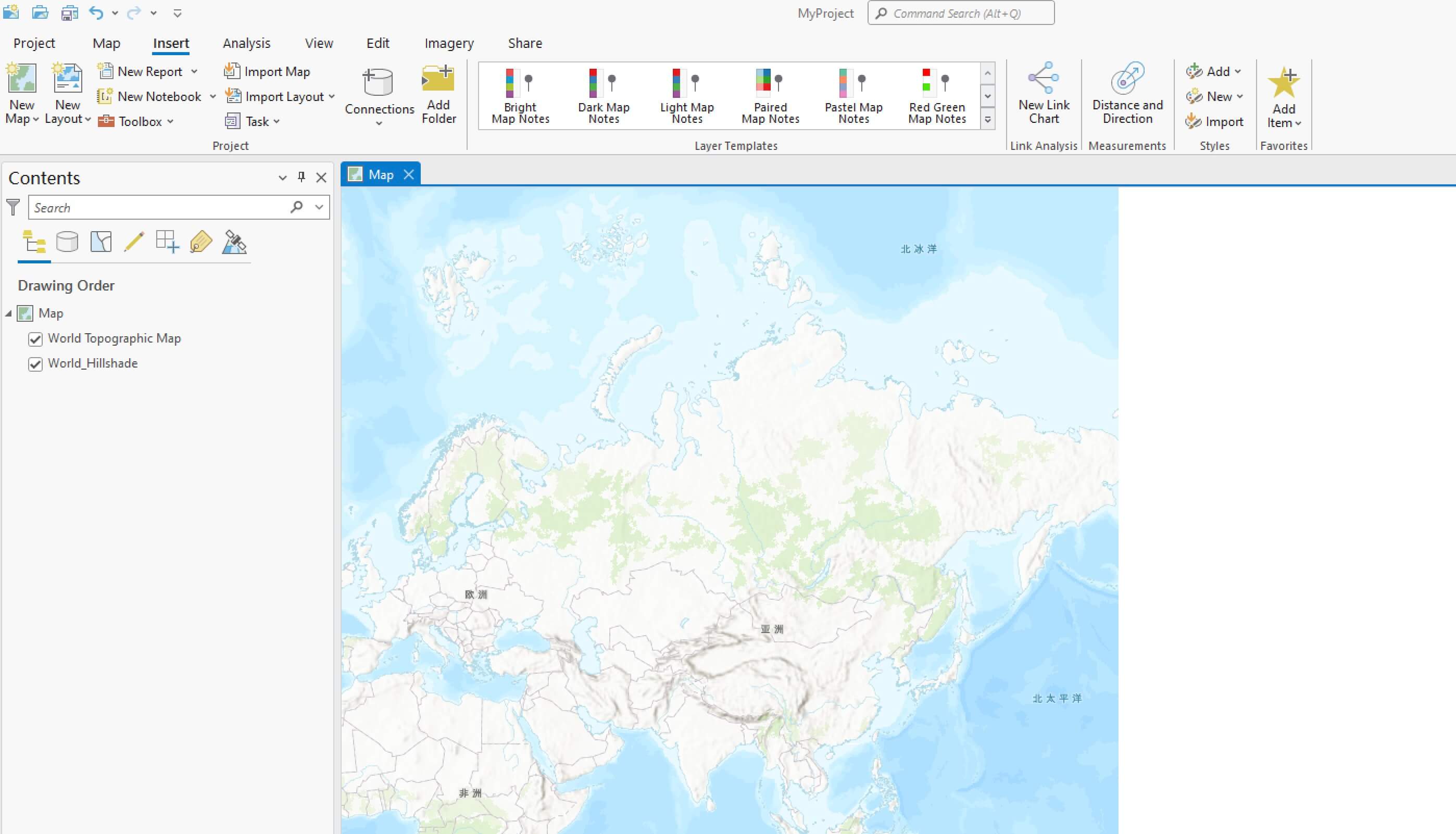Screen dimensions: 1456x834
Task: Click the Import Map icon
Action: click(231, 71)
